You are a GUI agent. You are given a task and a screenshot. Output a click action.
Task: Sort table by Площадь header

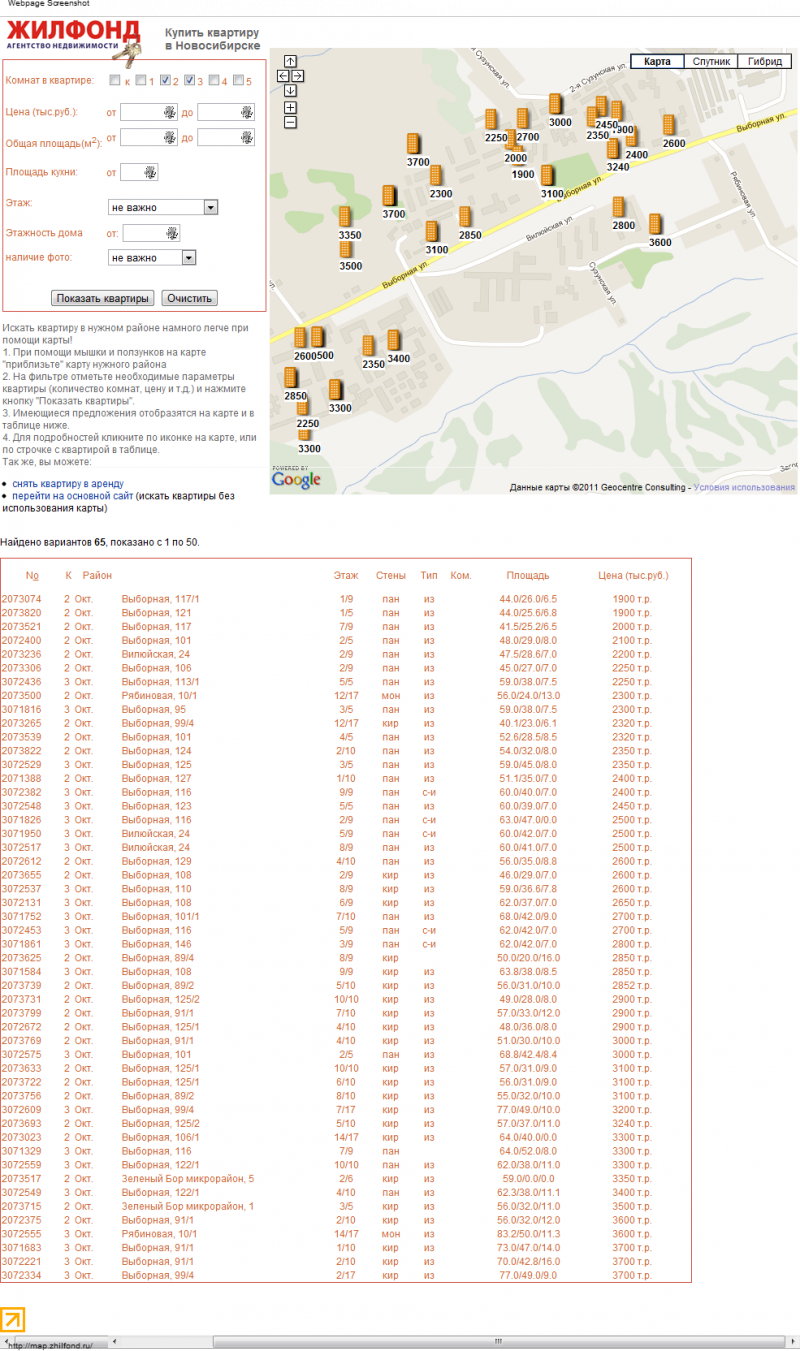527,575
